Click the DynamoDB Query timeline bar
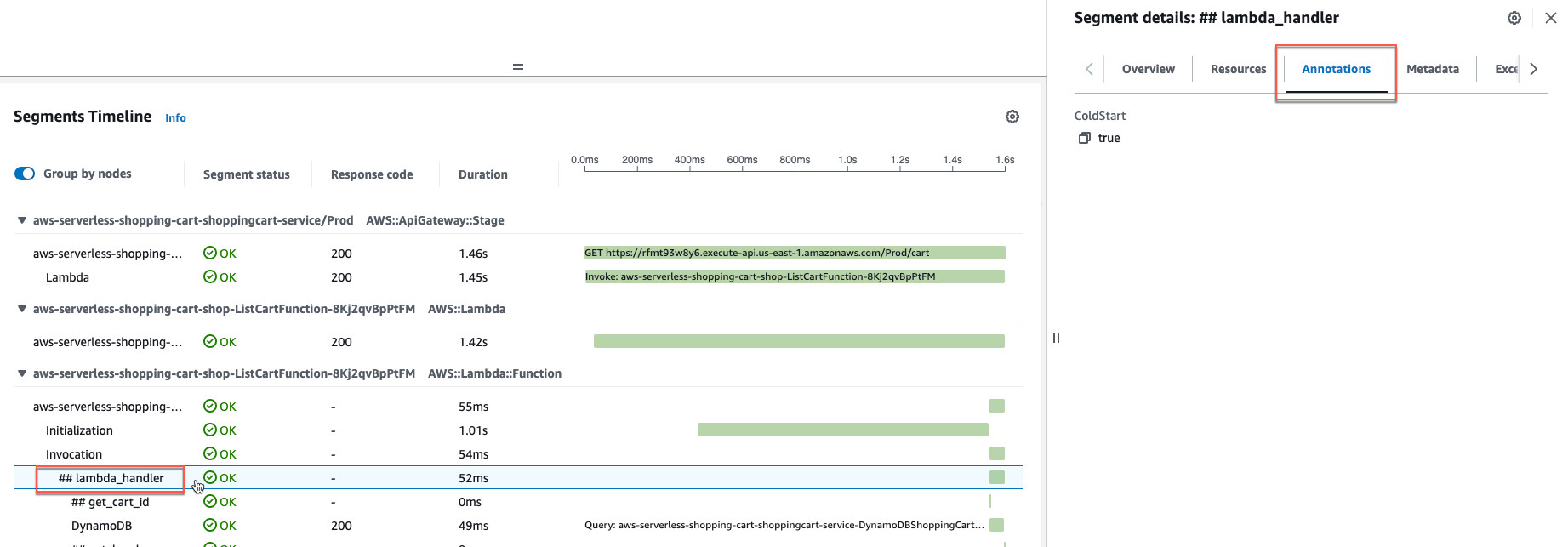The width and height of the screenshot is (1568, 547). [x=997, y=525]
